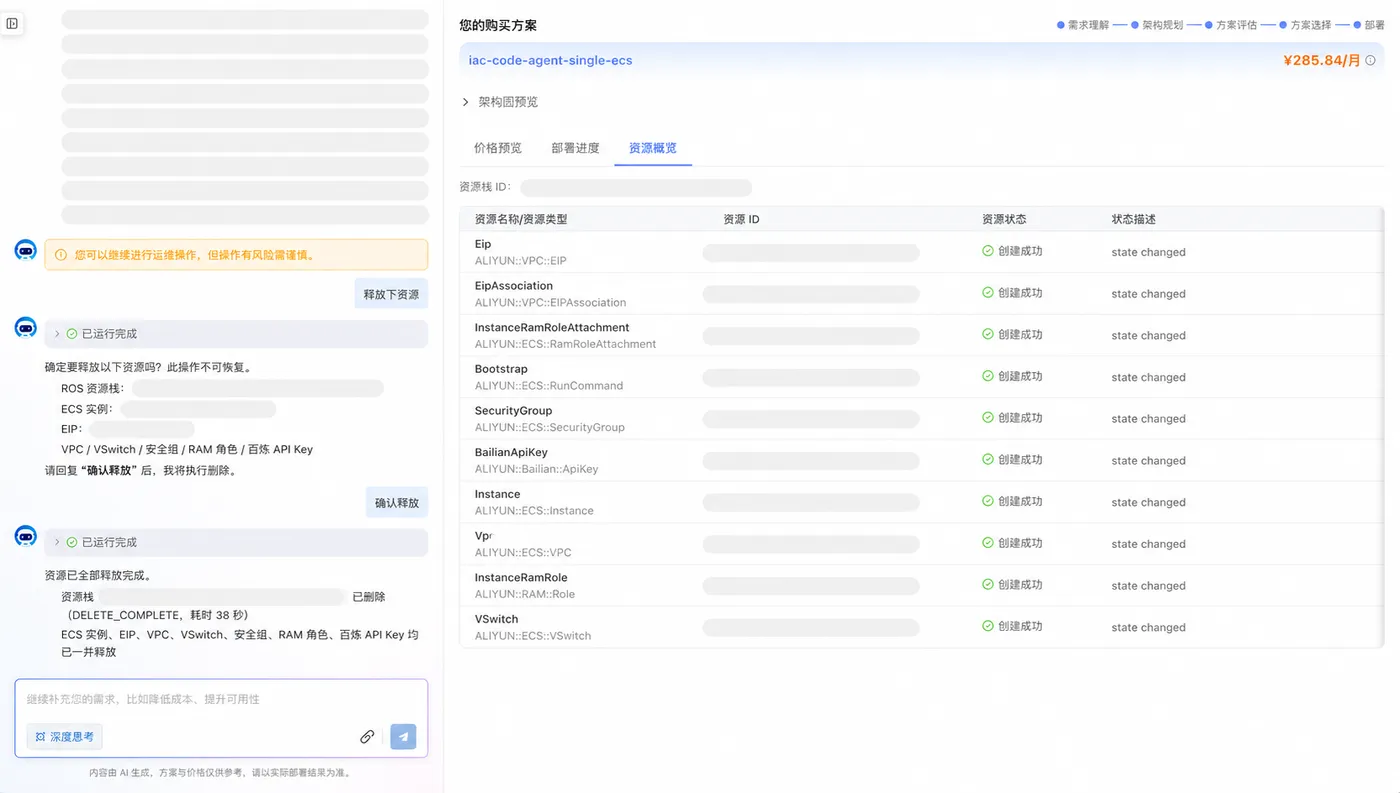Click ALIYUN::ECS::VPC type text
Image resolution: width=1400 pixels, height=793 pixels.
[x=523, y=553]
